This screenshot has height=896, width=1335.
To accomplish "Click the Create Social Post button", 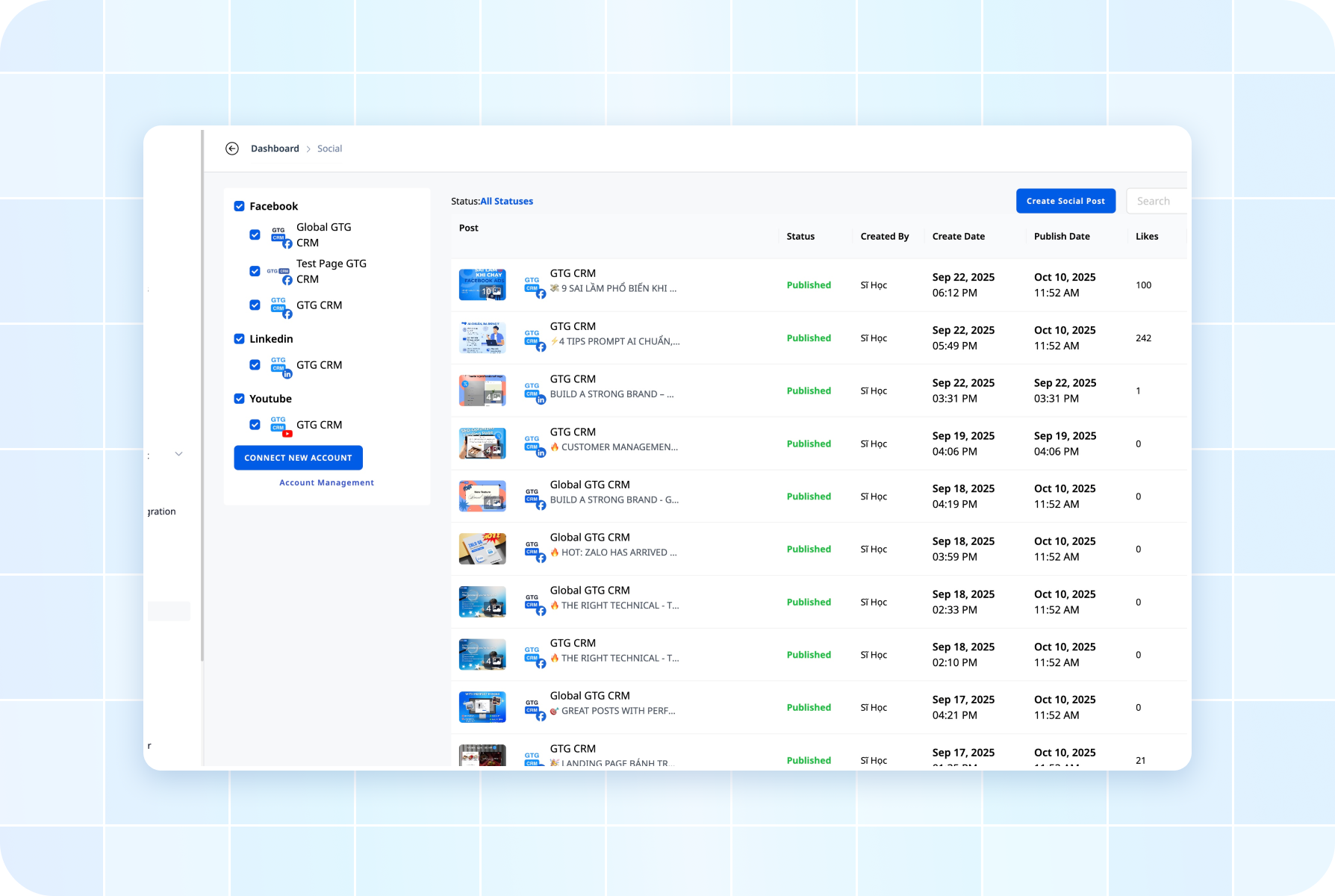I will click(1065, 201).
